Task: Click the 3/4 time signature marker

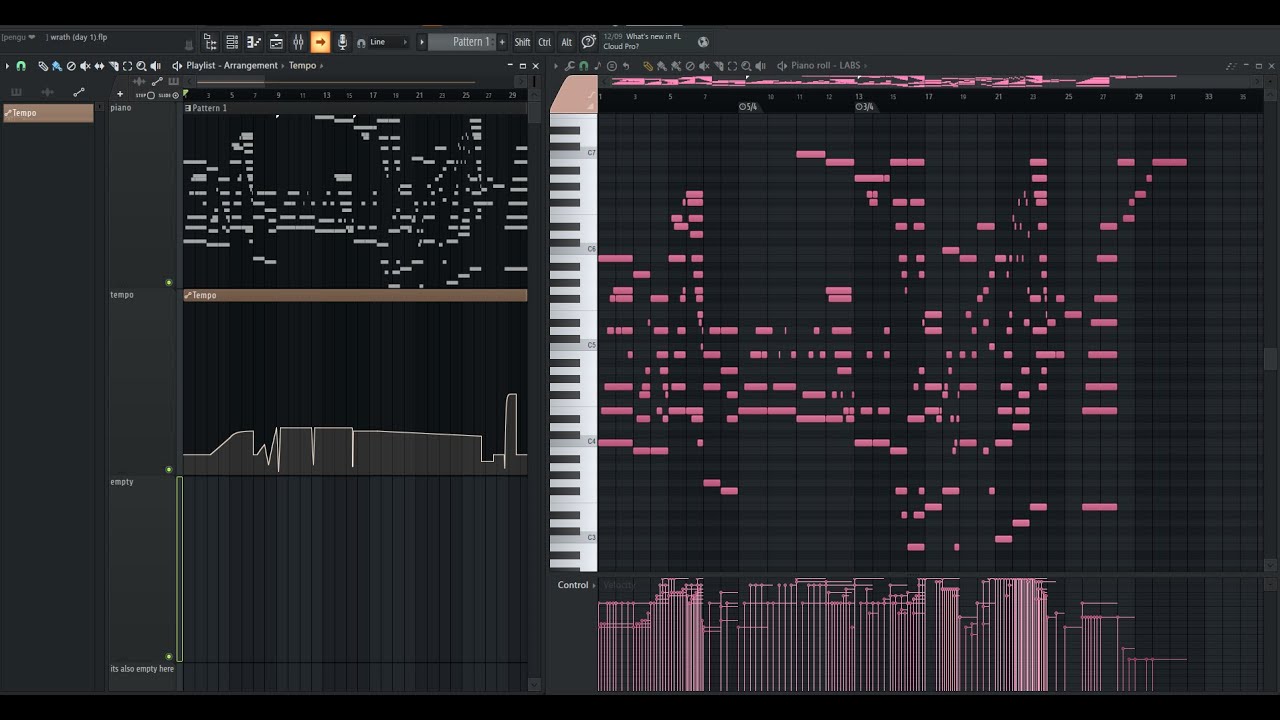Action: tap(865, 107)
